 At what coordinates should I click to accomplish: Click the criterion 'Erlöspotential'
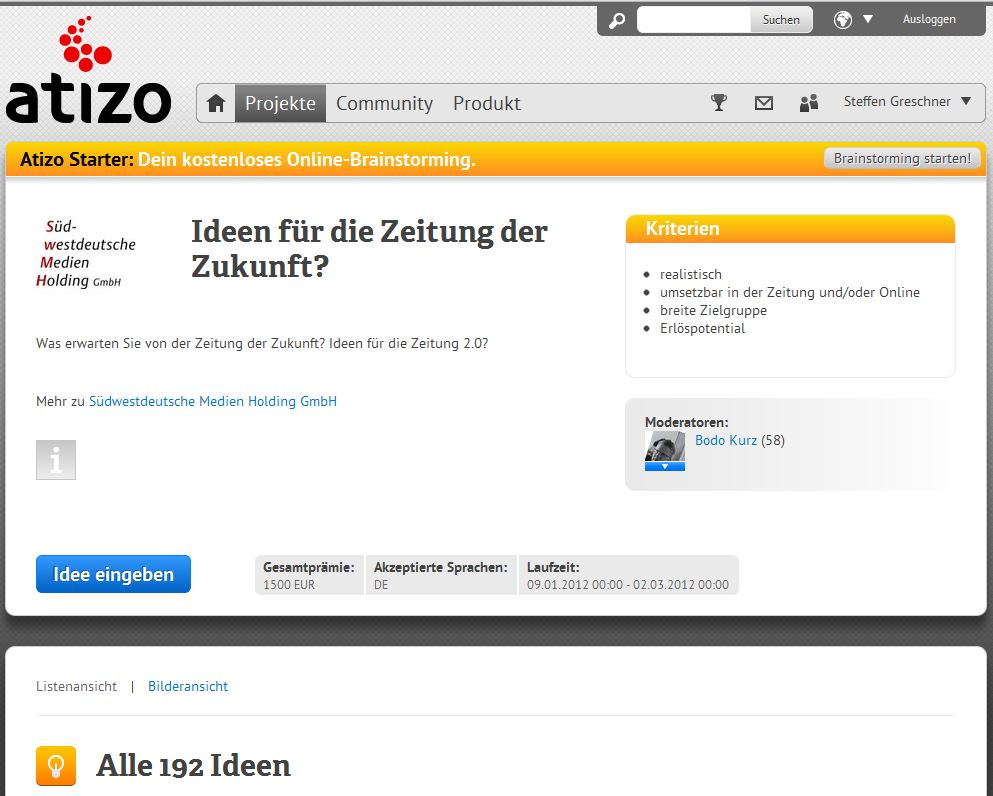click(702, 329)
